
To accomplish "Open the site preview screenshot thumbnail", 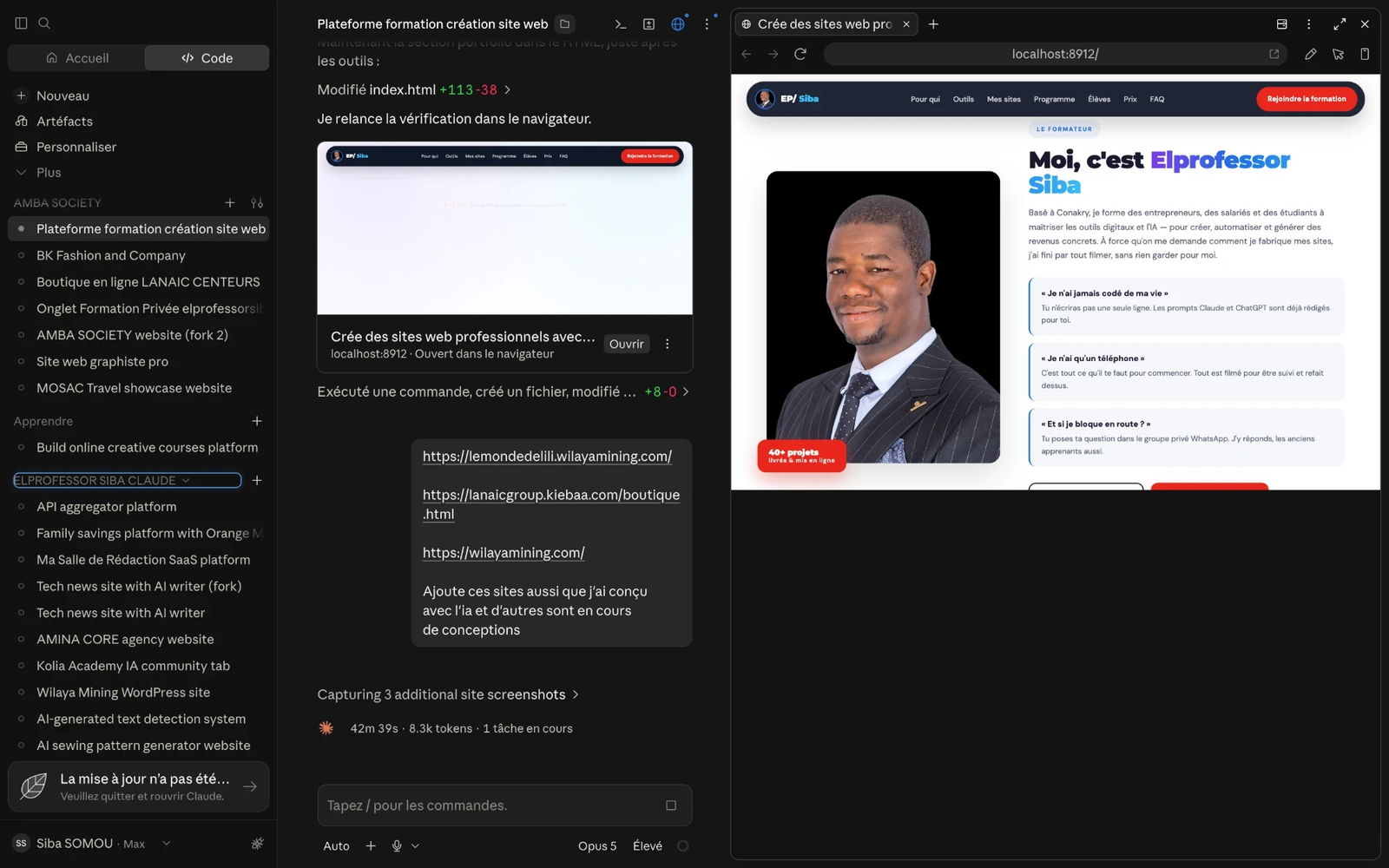I will tap(504, 228).
